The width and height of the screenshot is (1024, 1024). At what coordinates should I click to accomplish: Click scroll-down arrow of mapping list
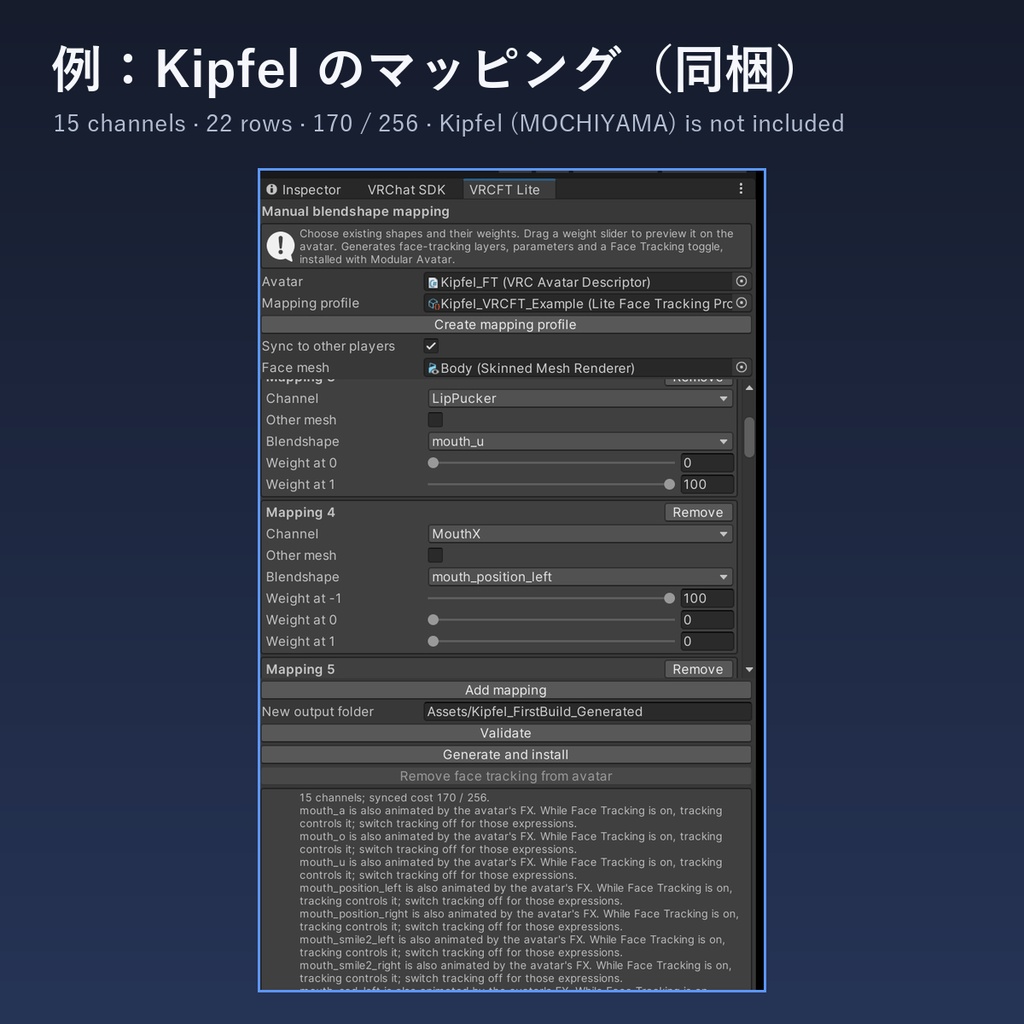click(749, 669)
